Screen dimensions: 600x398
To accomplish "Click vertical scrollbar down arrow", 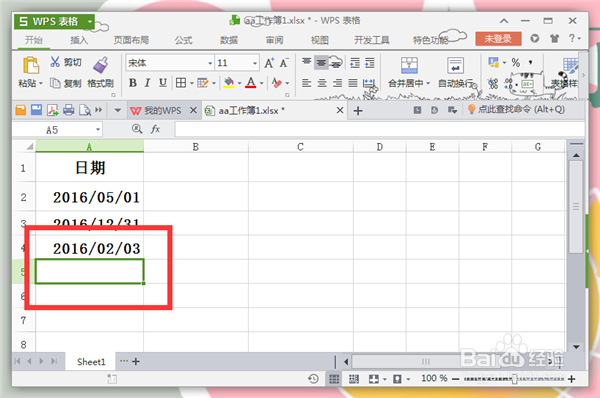I will (576, 347).
